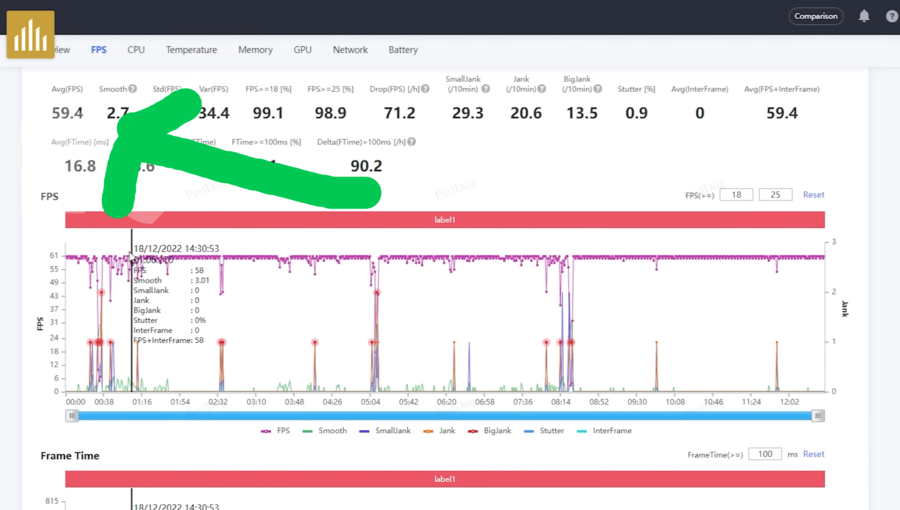
Task: Toggle the Stutter series in legend
Action: (544, 431)
